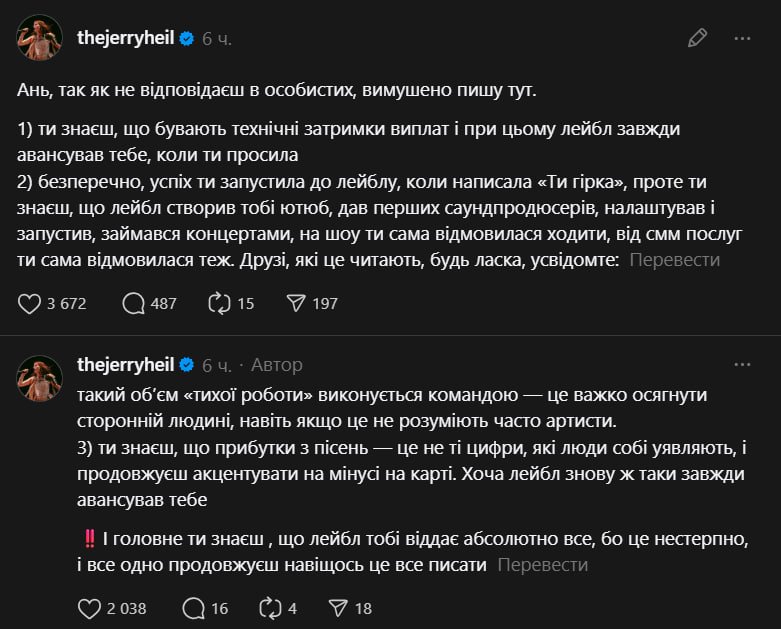Click the "6 ч." timestamp on first post
The image size is (781, 629).
click(x=217, y=38)
